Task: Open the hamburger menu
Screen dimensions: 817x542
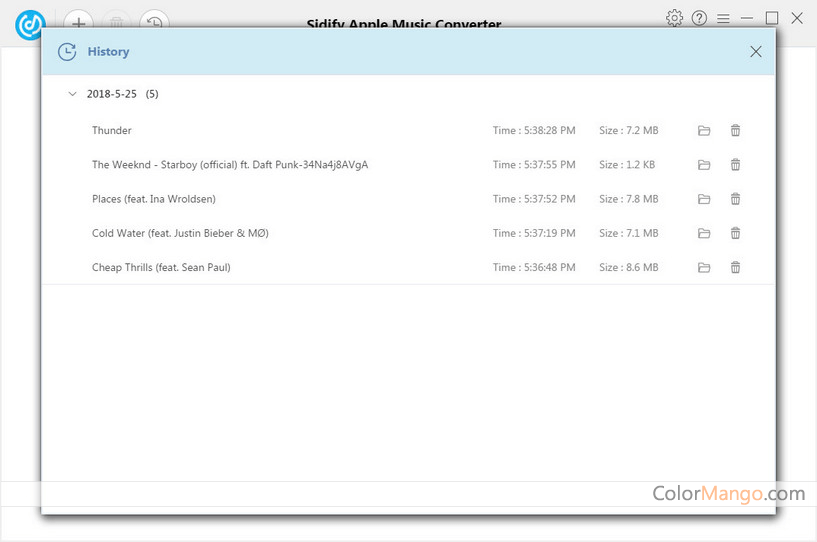Action: pos(723,18)
